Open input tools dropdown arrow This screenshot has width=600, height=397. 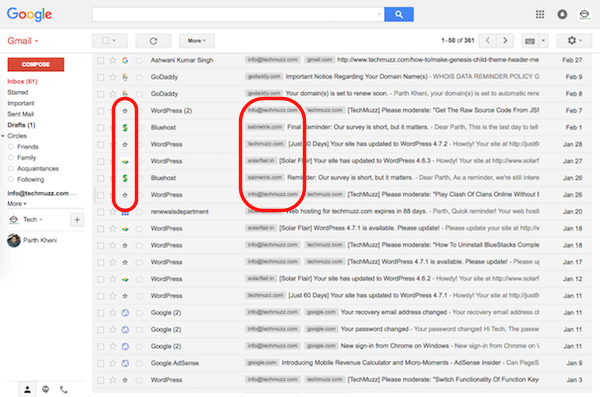click(x=543, y=41)
